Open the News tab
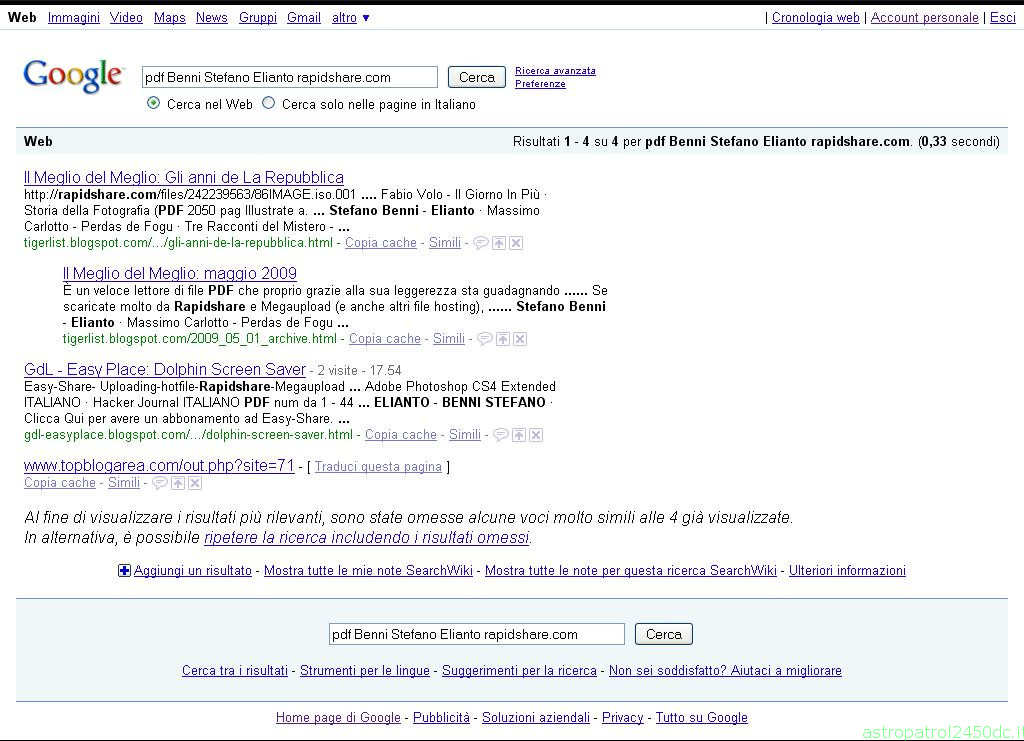This screenshot has height=741, width=1024. click(212, 18)
